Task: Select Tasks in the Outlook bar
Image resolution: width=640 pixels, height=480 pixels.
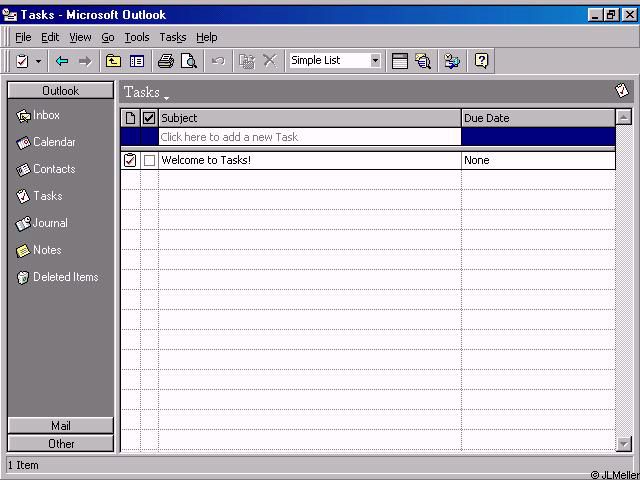Action: pos(39,196)
